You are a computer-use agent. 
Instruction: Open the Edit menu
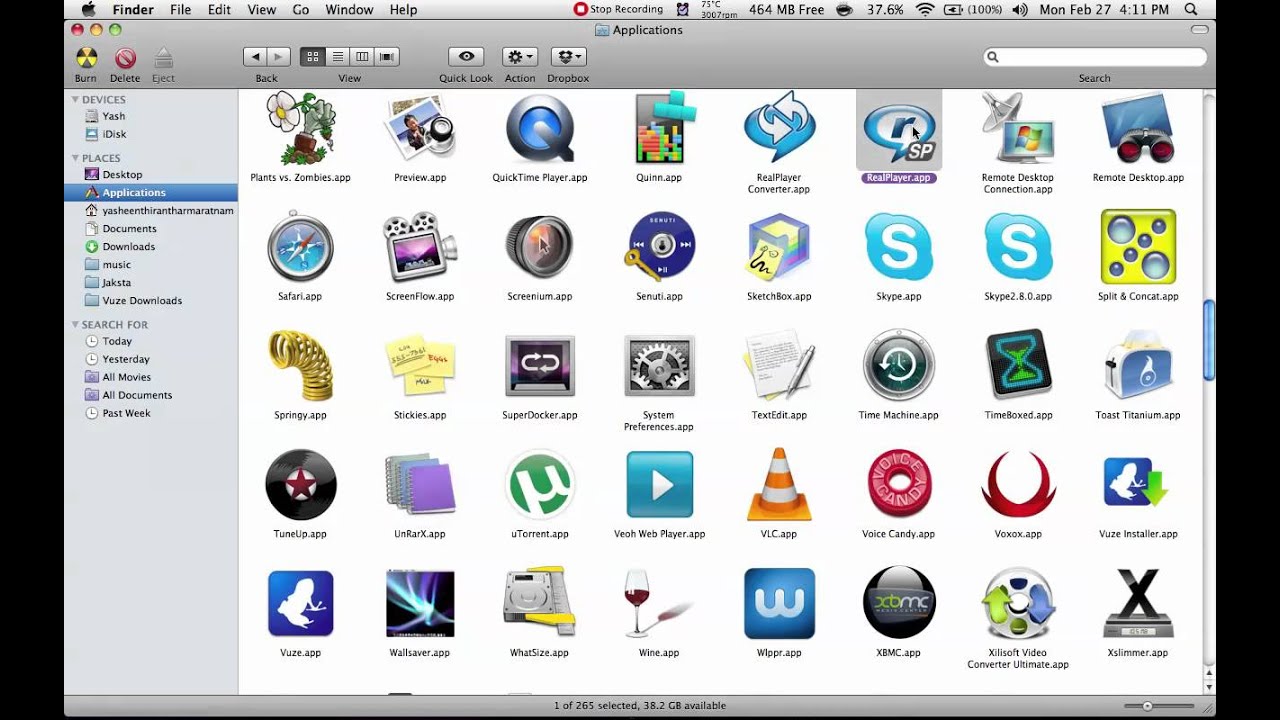pyautogui.click(x=219, y=9)
